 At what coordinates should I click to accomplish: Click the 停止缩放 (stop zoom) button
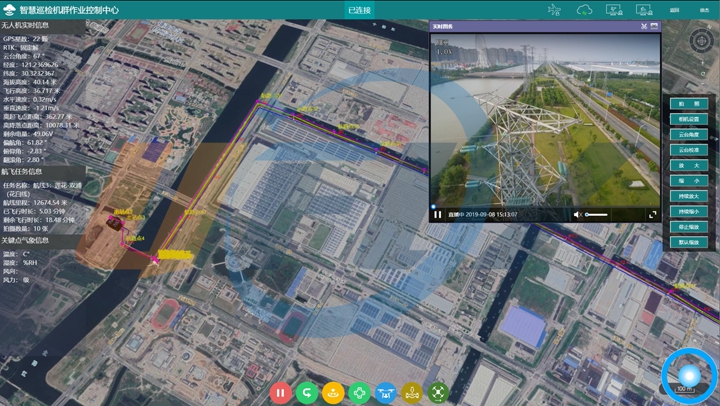[x=689, y=227]
